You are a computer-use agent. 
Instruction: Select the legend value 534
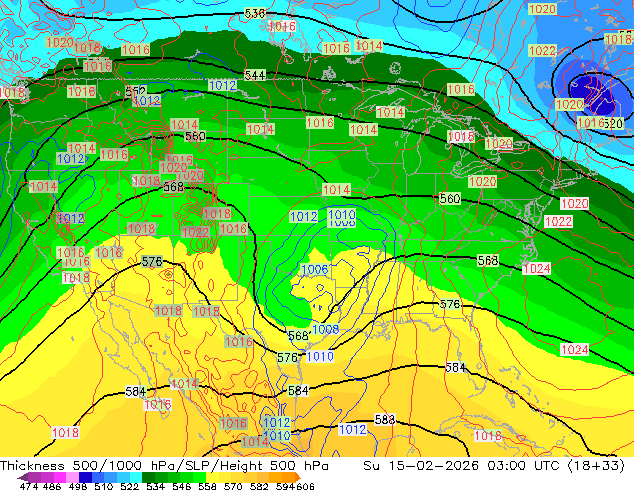point(155,486)
